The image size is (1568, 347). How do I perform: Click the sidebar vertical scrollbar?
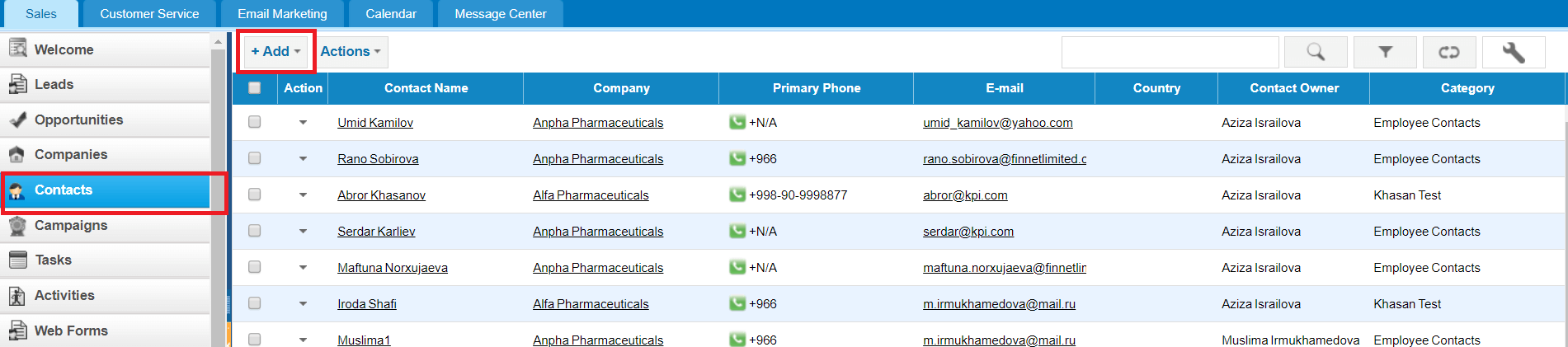click(x=218, y=190)
